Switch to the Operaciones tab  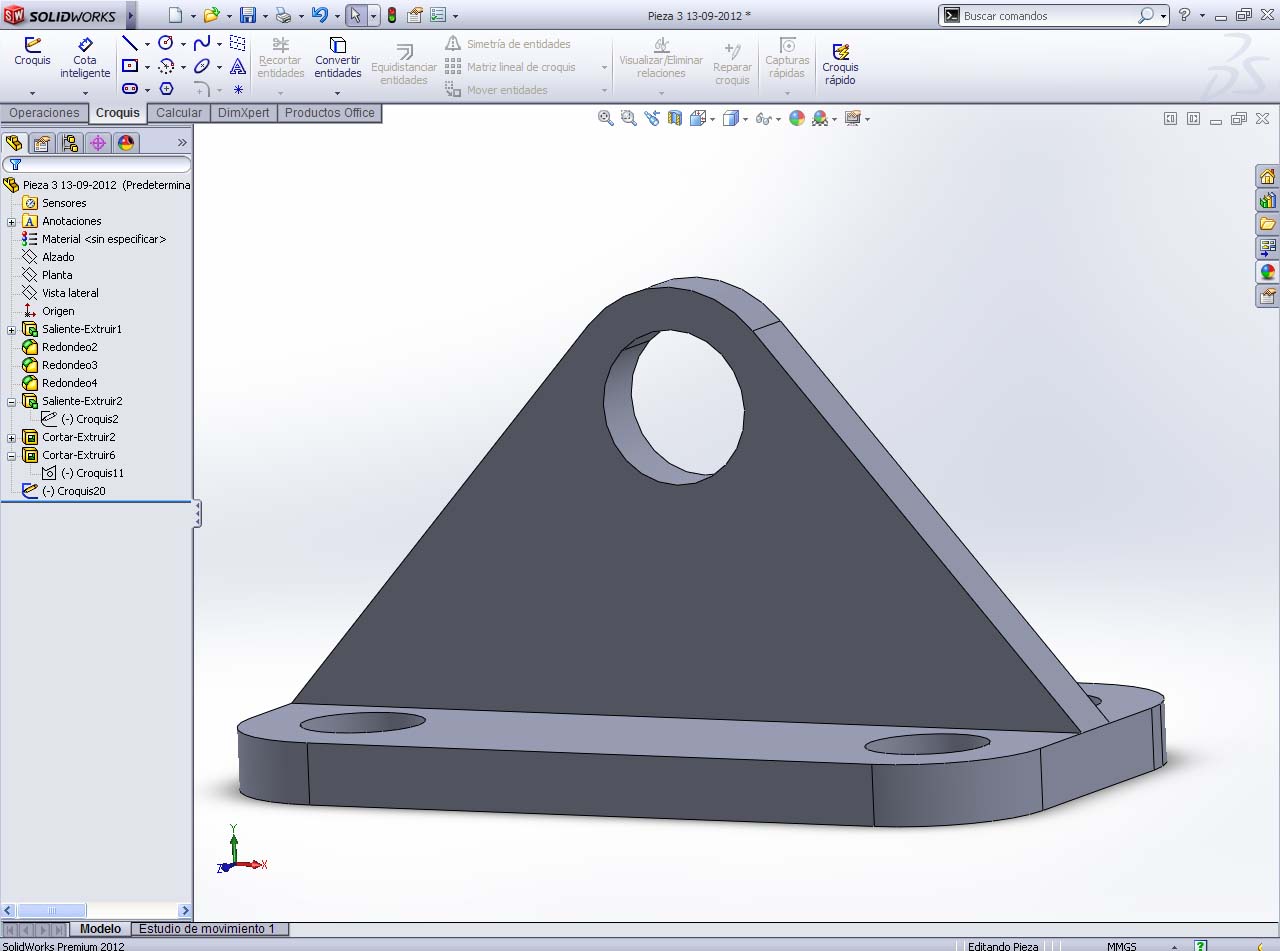[44, 113]
